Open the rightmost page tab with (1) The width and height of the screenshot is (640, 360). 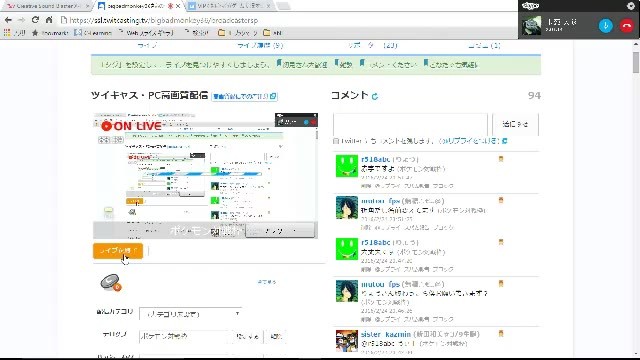coord(484,45)
